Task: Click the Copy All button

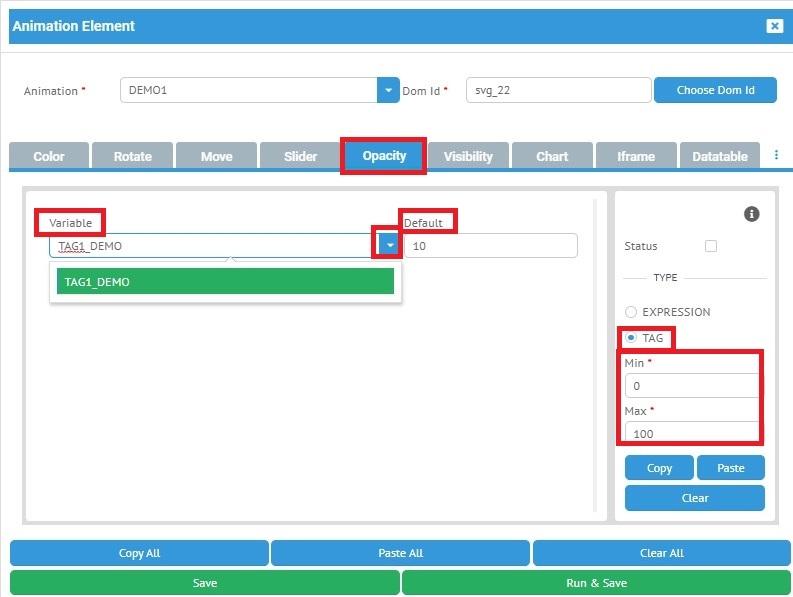Action: click(139, 553)
